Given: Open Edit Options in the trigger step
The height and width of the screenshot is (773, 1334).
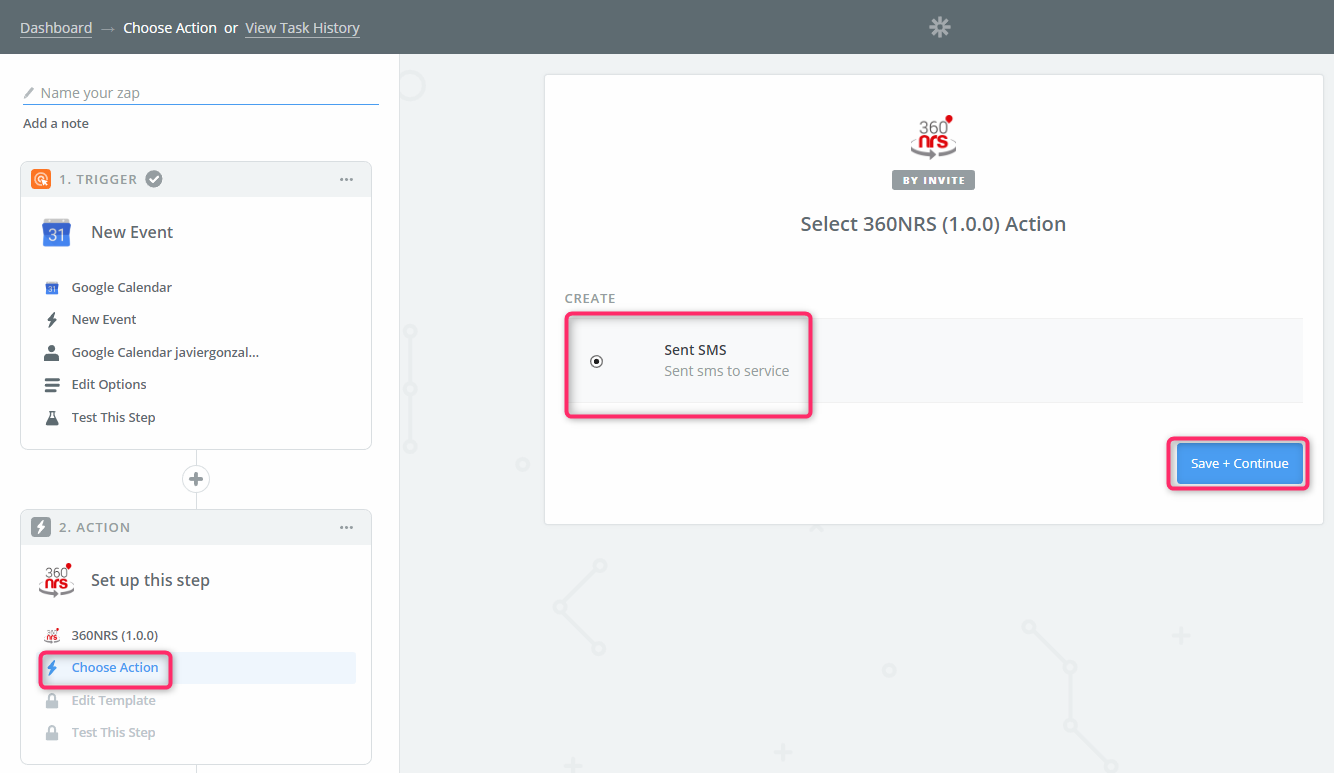Looking at the screenshot, I should click(x=109, y=385).
